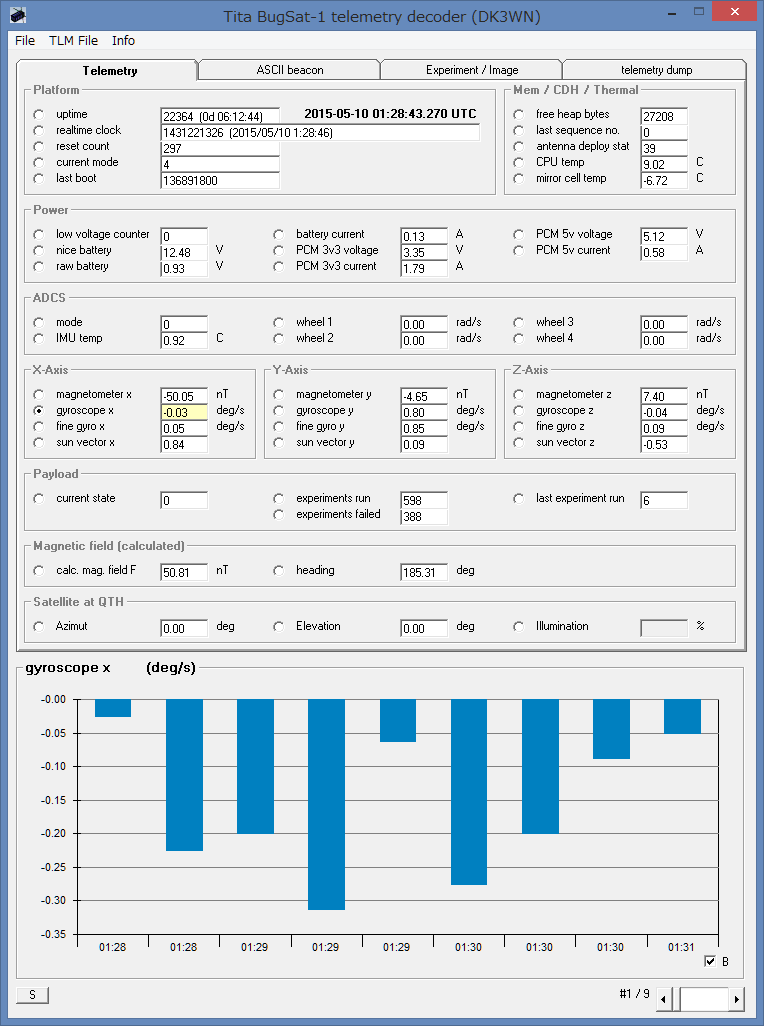The height and width of the screenshot is (1026, 764).
Task: Select the IMU temp radio button
Action: [x=39, y=338]
